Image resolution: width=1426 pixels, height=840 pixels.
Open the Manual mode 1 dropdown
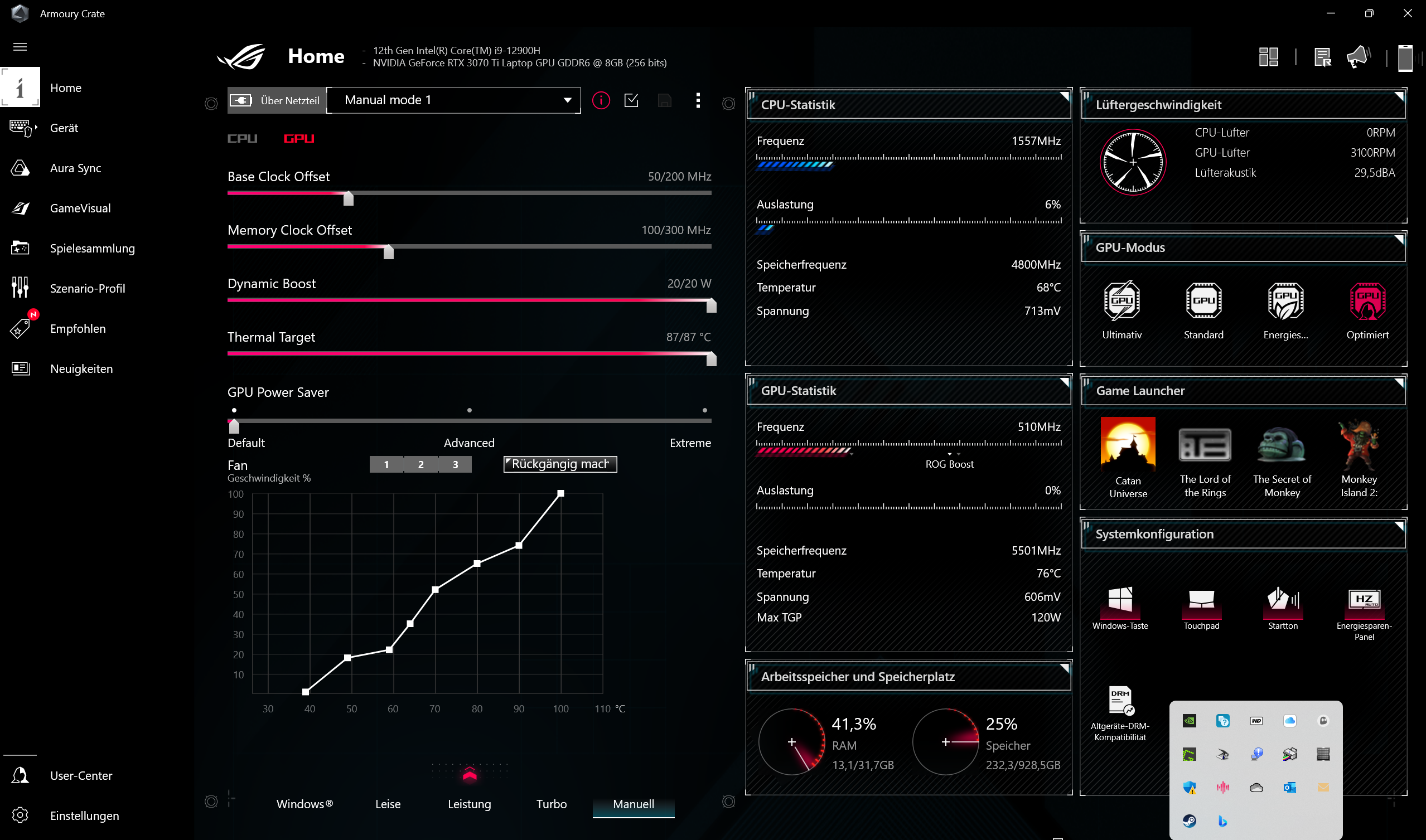tap(453, 100)
